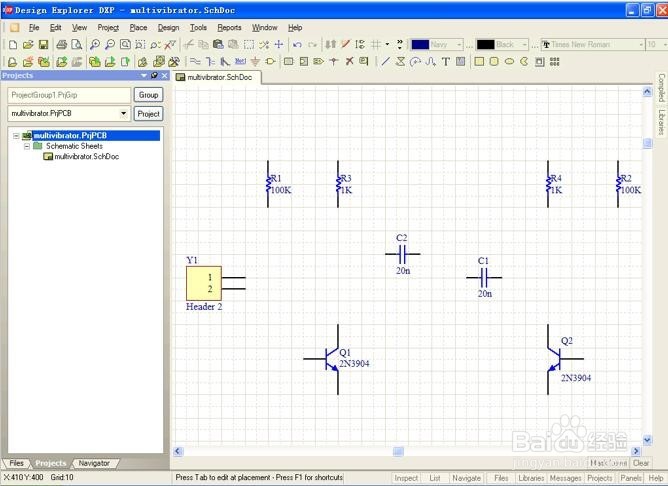Select the Place Line drawing tool
The image size is (668, 486).
click(386, 62)
